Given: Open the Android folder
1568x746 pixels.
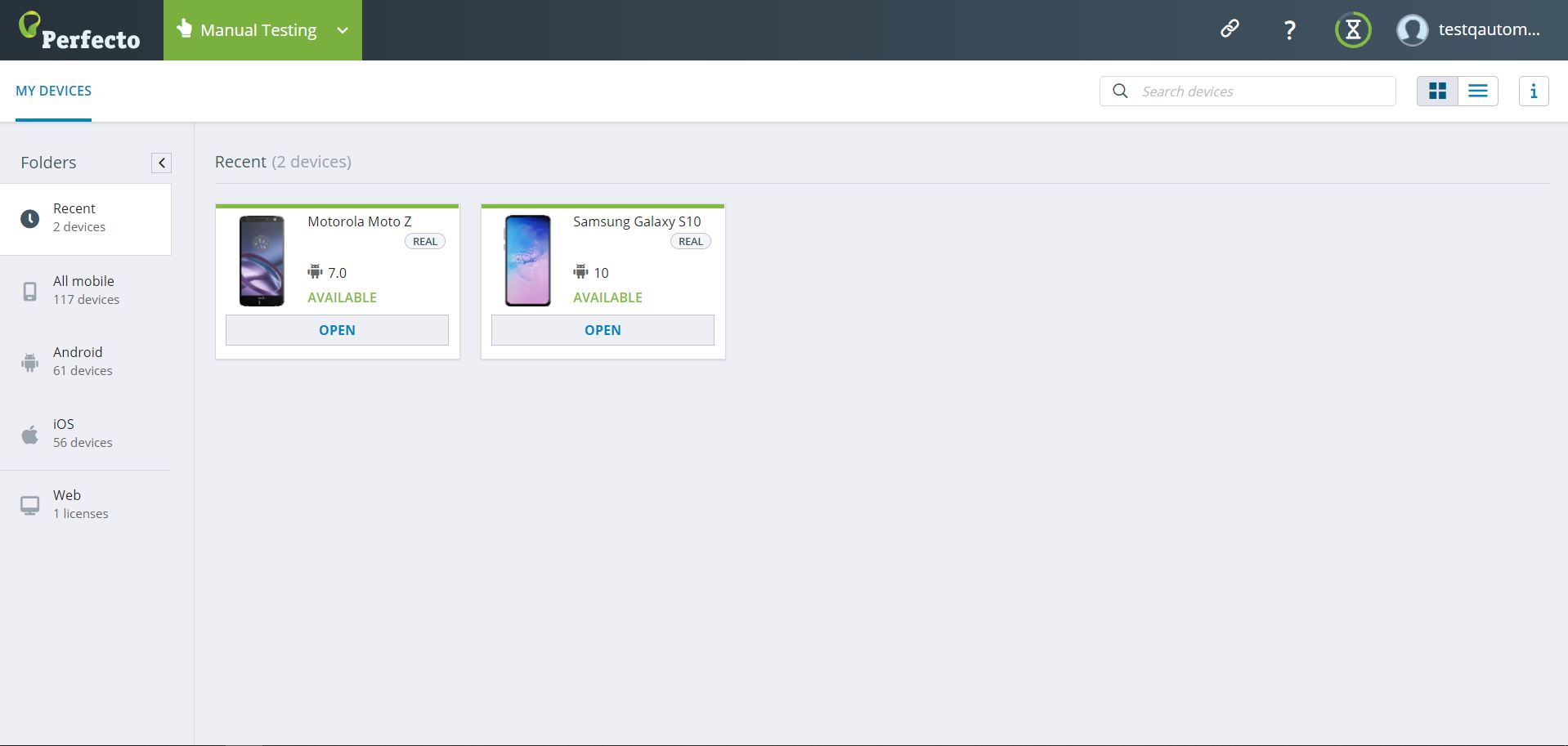Looking at the screenshot, I should [x=86, y=361].
